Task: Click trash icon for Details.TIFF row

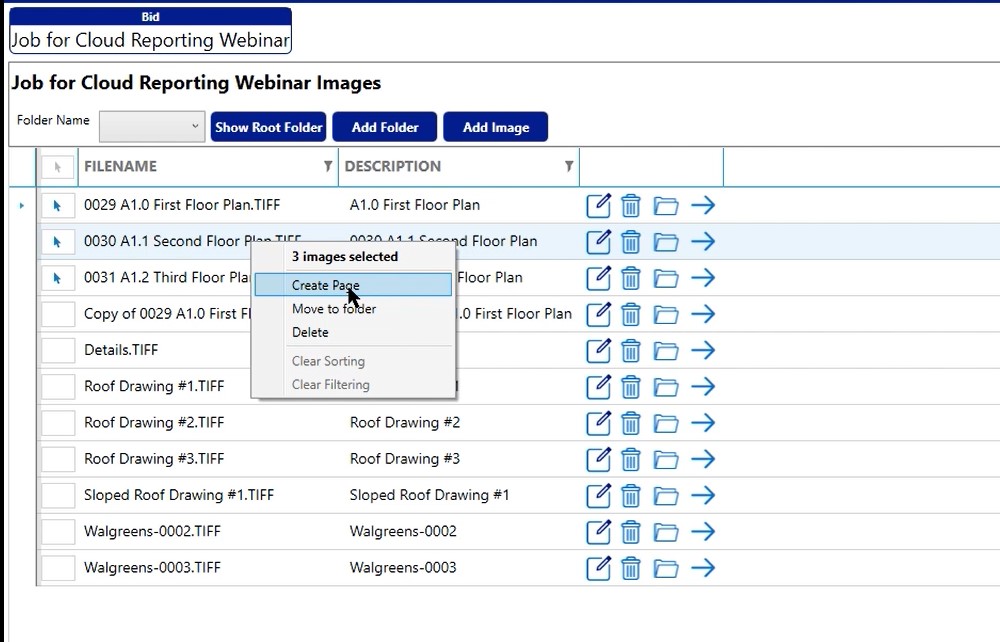Action: 631,351
